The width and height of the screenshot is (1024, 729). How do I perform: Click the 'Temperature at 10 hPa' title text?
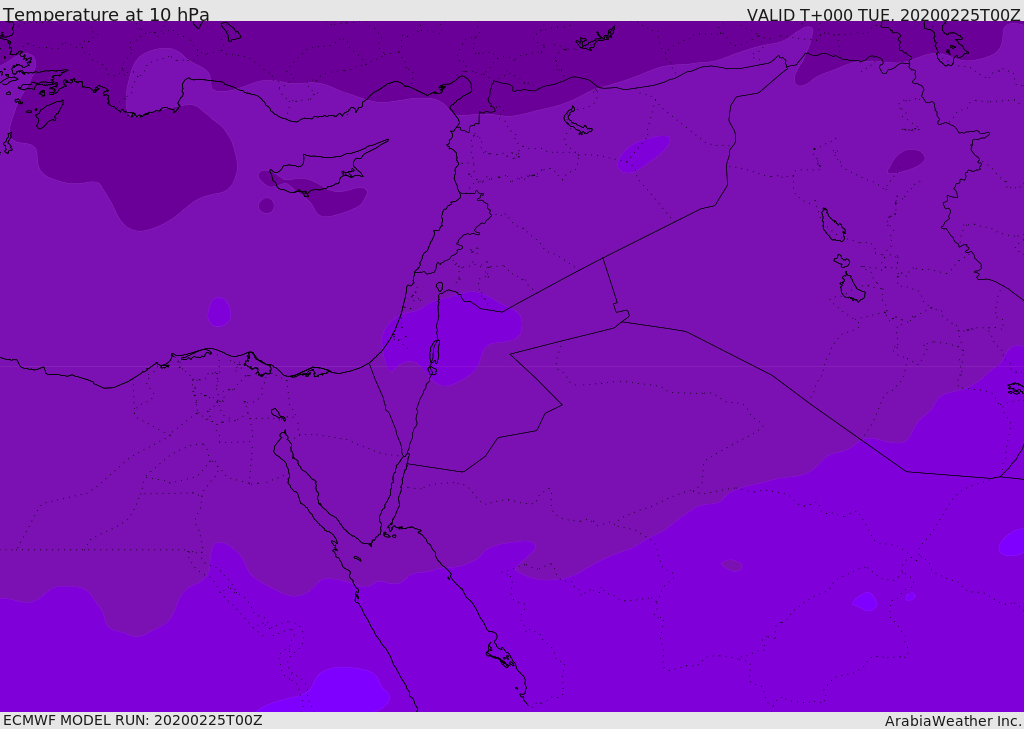click(106, 14)
